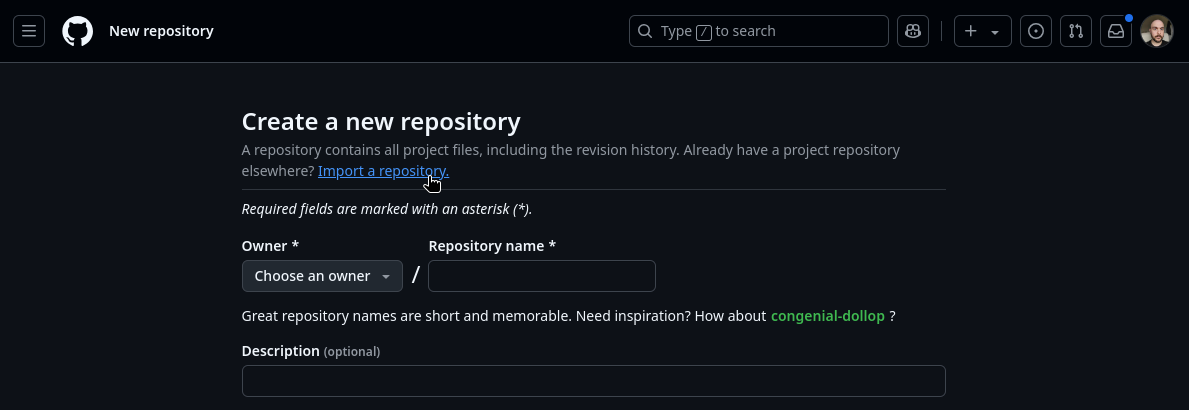
Task: Click the Import a repository link
Action: point(383,171)
